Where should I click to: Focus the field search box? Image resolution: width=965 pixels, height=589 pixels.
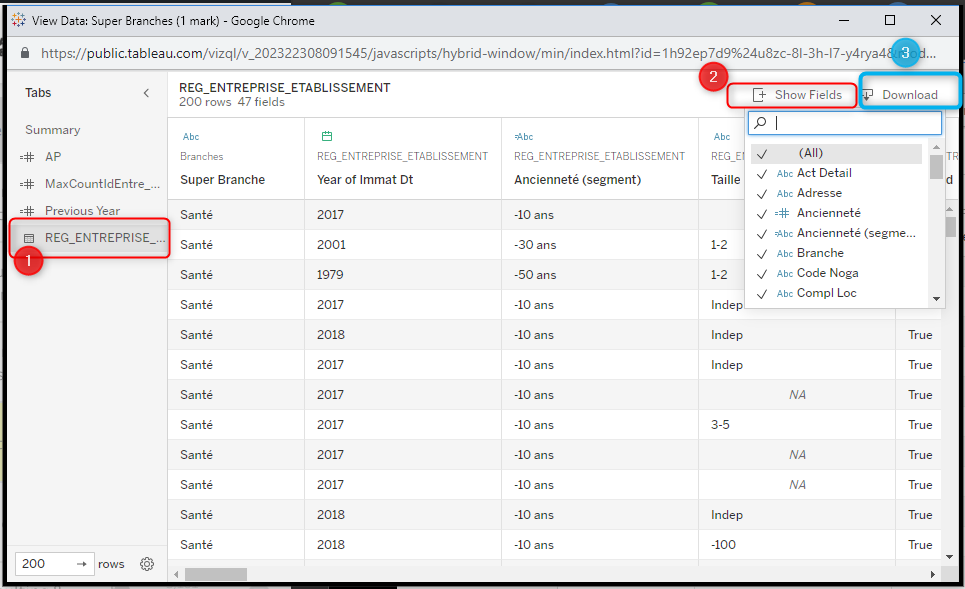pyautogui.click(x=844, y=123)
